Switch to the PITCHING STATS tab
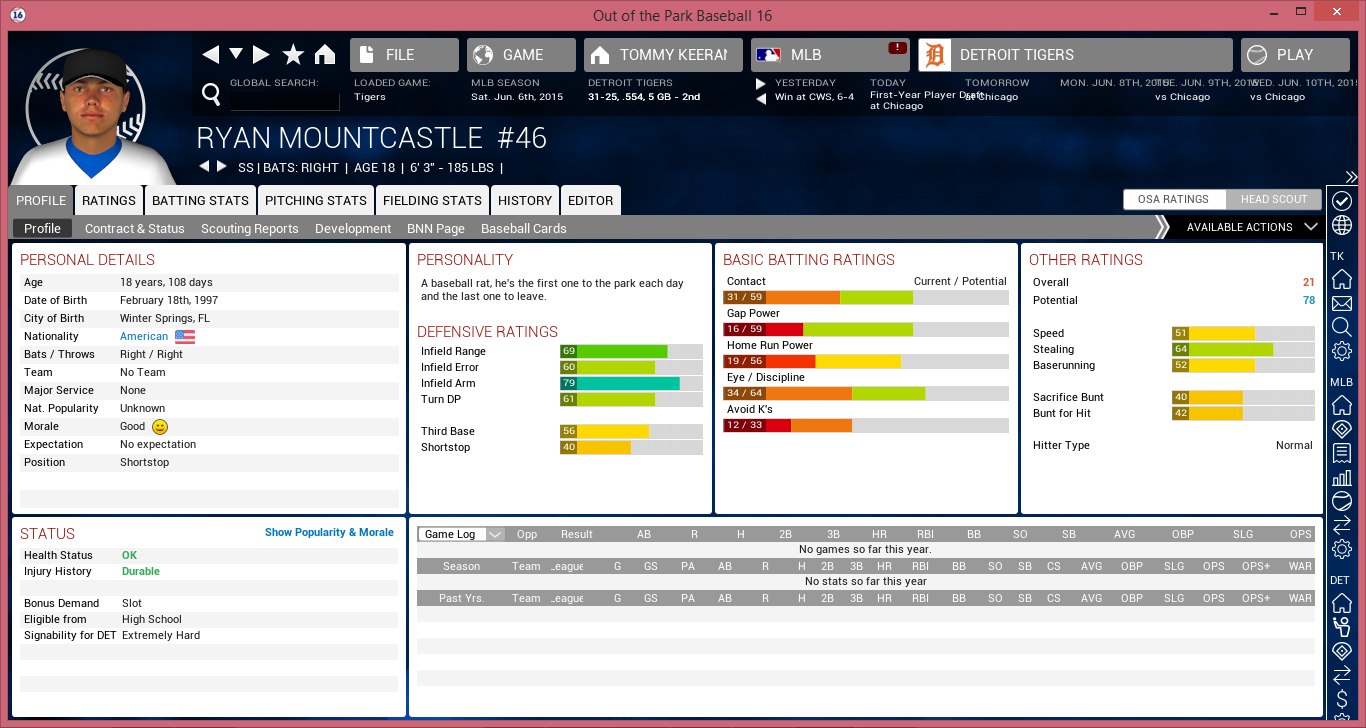This screenshot has width=1366, height=728. pos(316,200)
